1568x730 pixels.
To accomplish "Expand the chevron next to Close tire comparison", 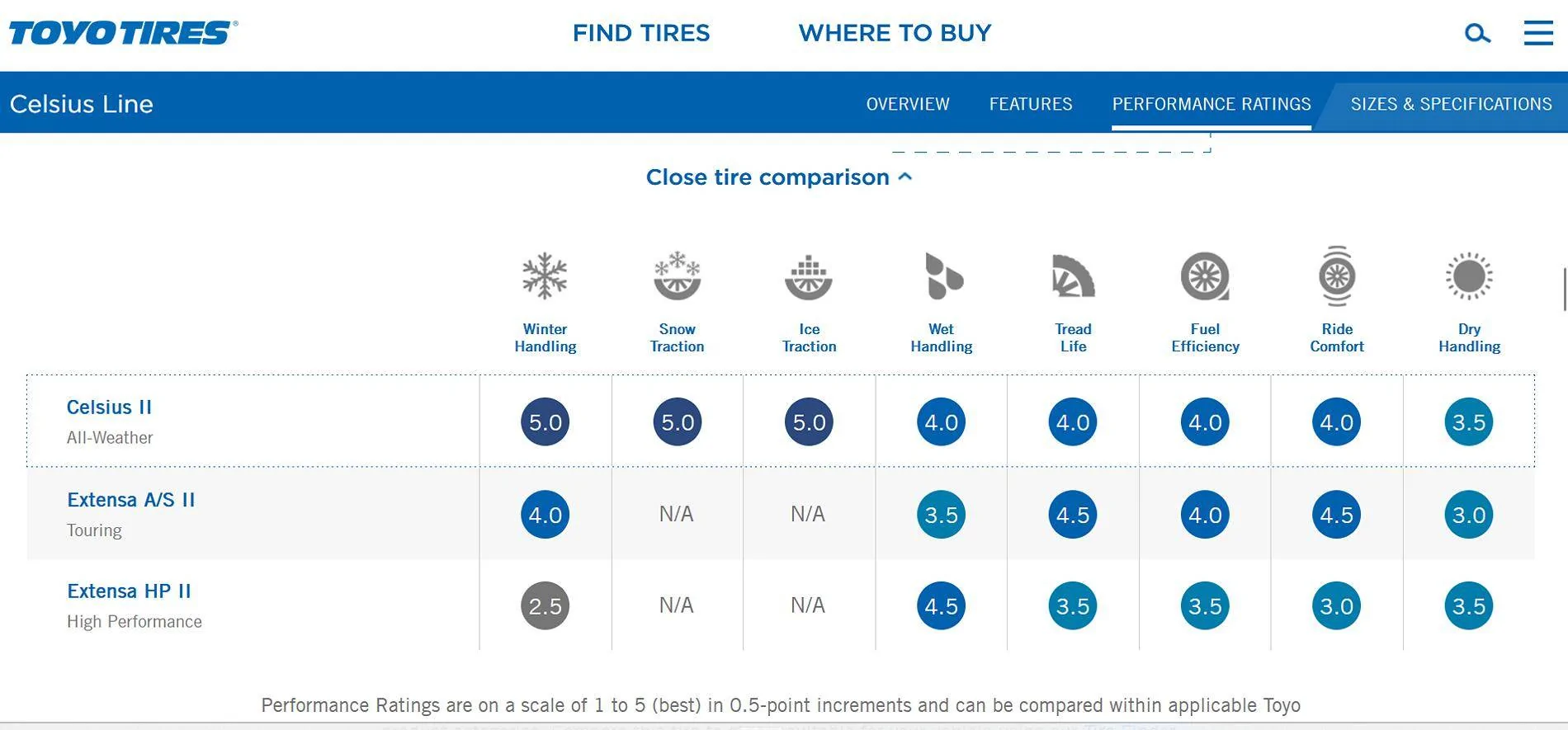I will pos(904,176).
